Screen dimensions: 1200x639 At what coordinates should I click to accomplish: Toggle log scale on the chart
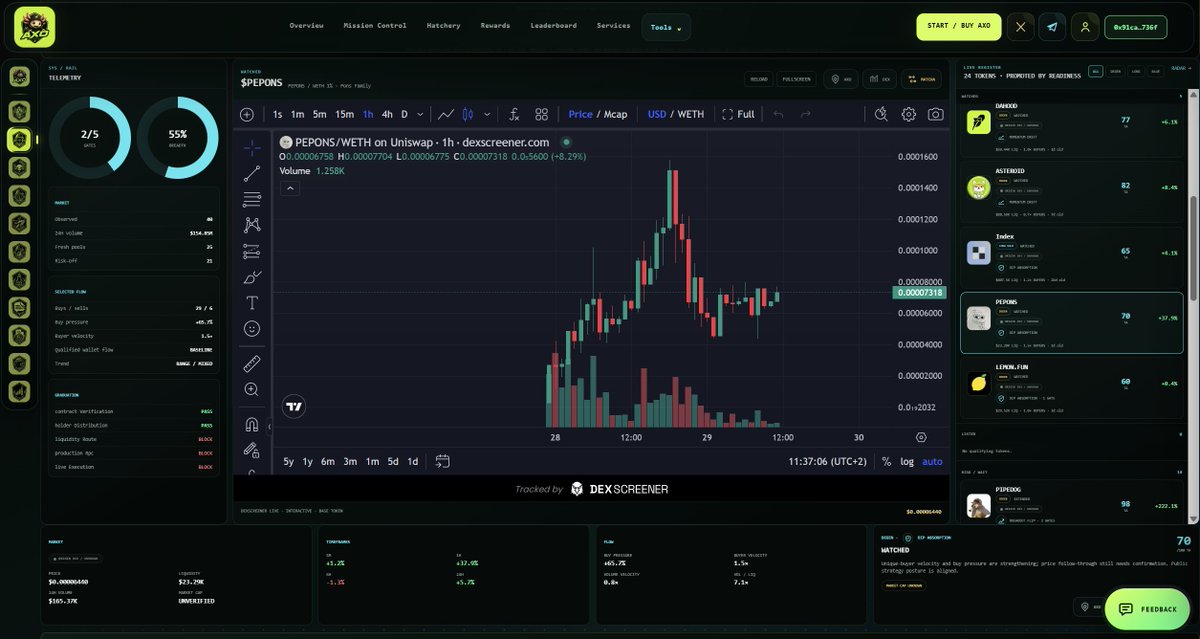(907, 461)
